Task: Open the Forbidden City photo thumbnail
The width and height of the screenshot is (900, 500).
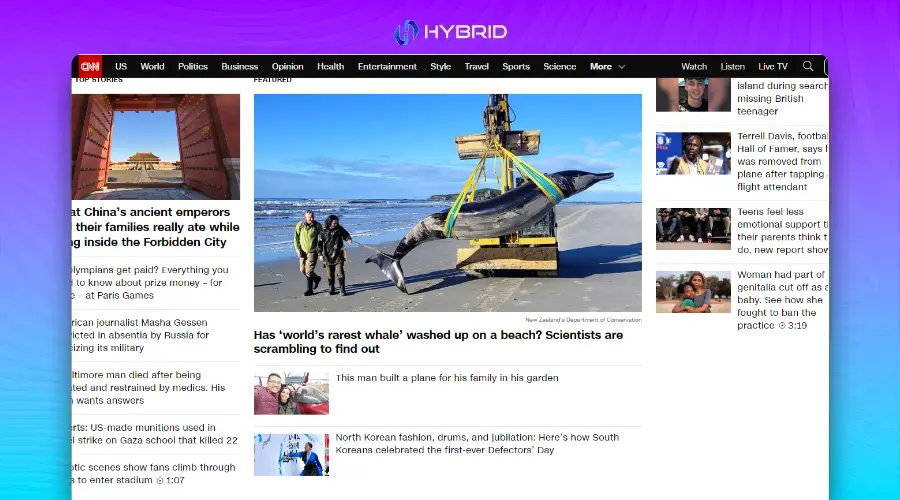Action: [156, 147]
